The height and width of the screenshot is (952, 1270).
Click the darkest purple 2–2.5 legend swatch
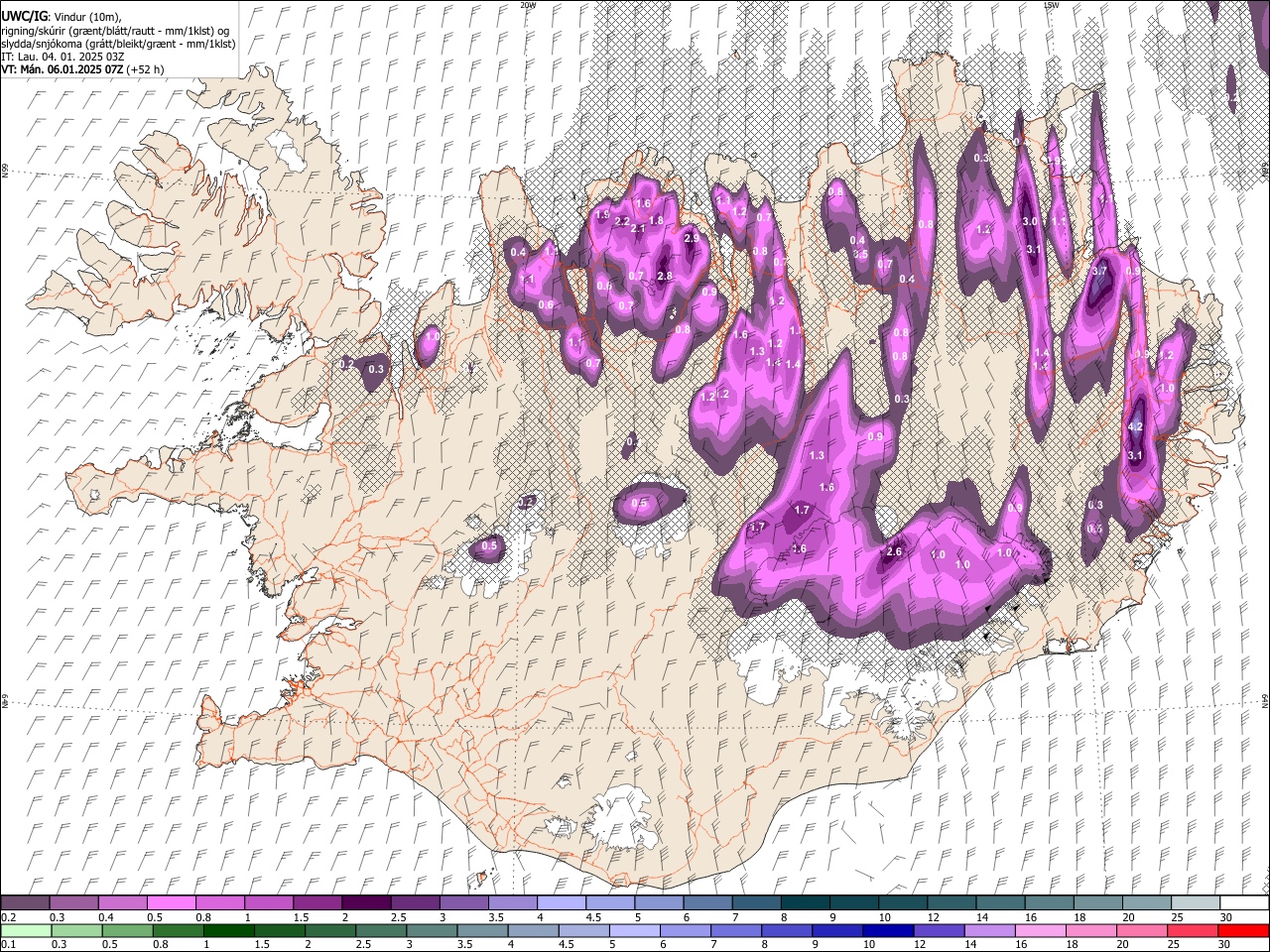tap(366, 903)
